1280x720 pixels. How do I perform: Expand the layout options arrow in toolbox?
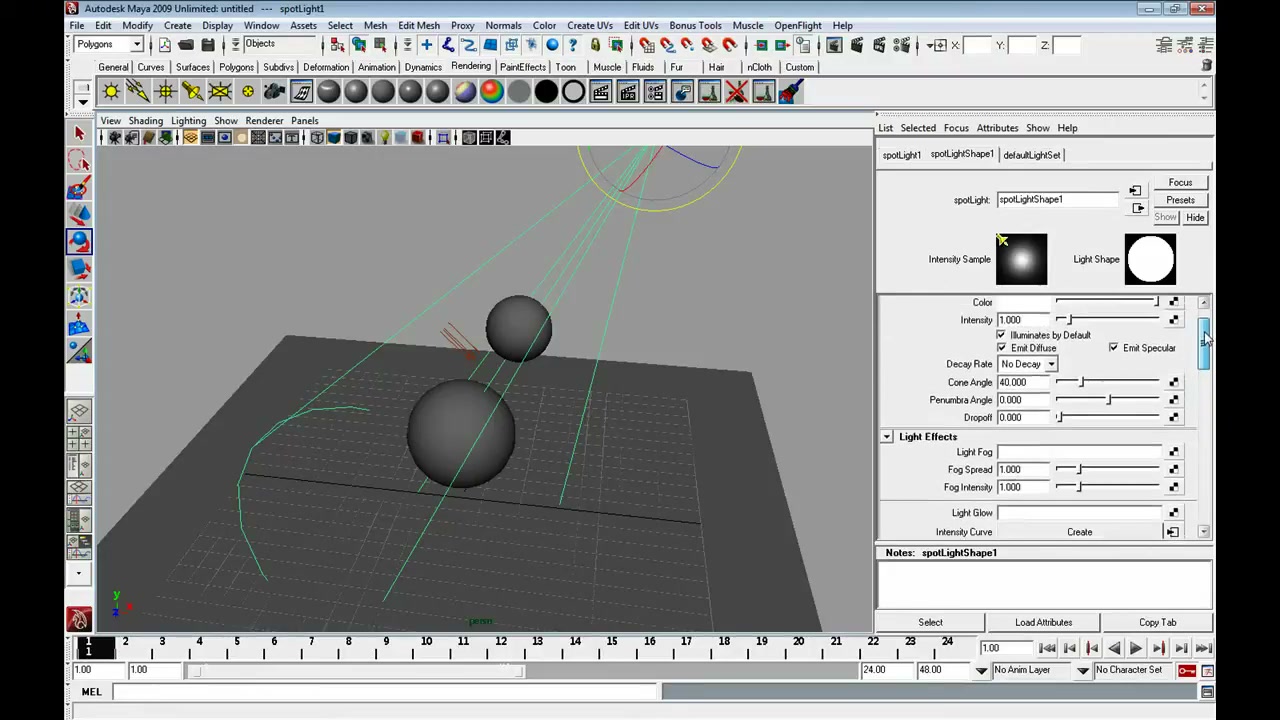(x=79, y=574)
